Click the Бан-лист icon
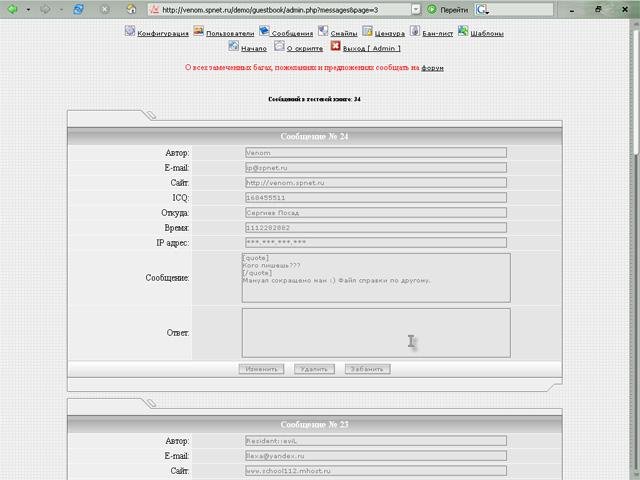 coord(415,31)
